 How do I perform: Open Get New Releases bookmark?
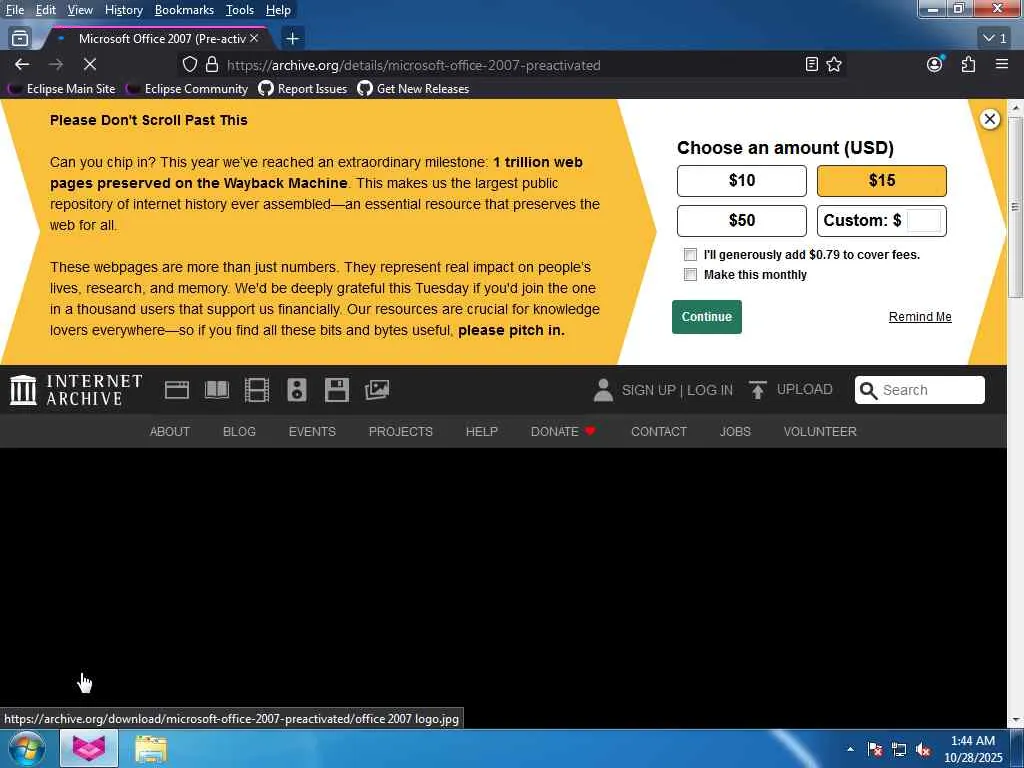coord(413,89)
